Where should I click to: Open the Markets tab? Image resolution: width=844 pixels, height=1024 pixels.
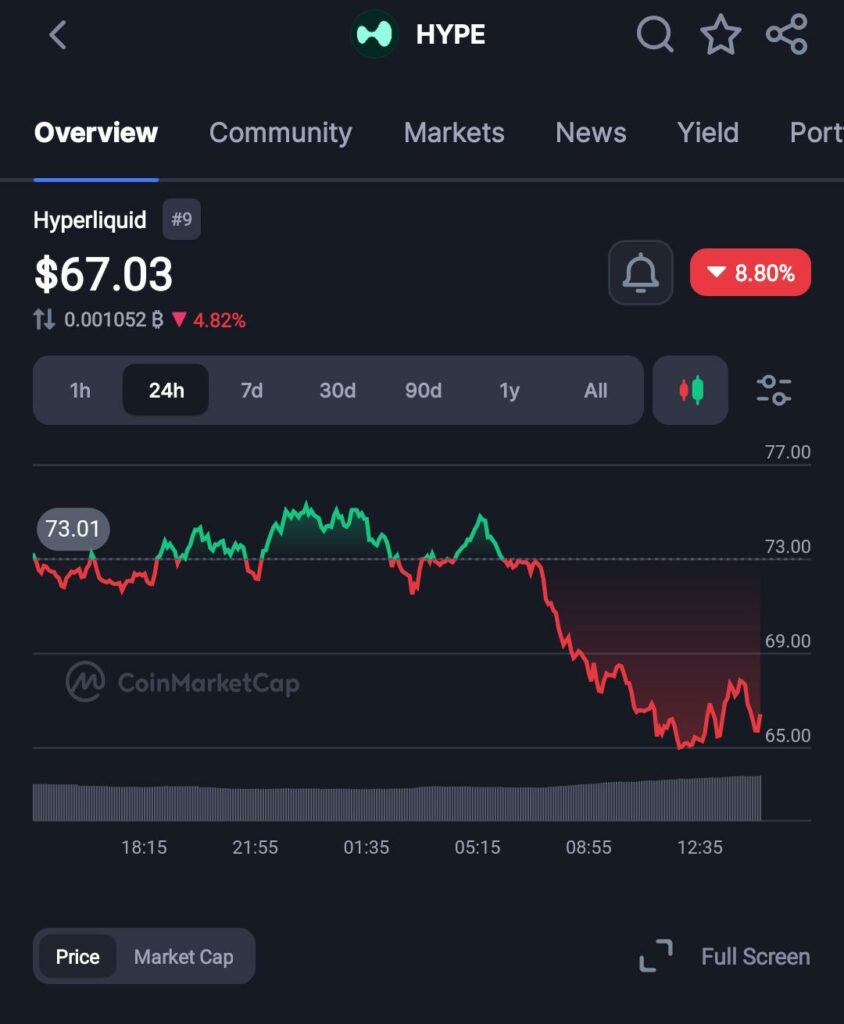coord(454,133)
